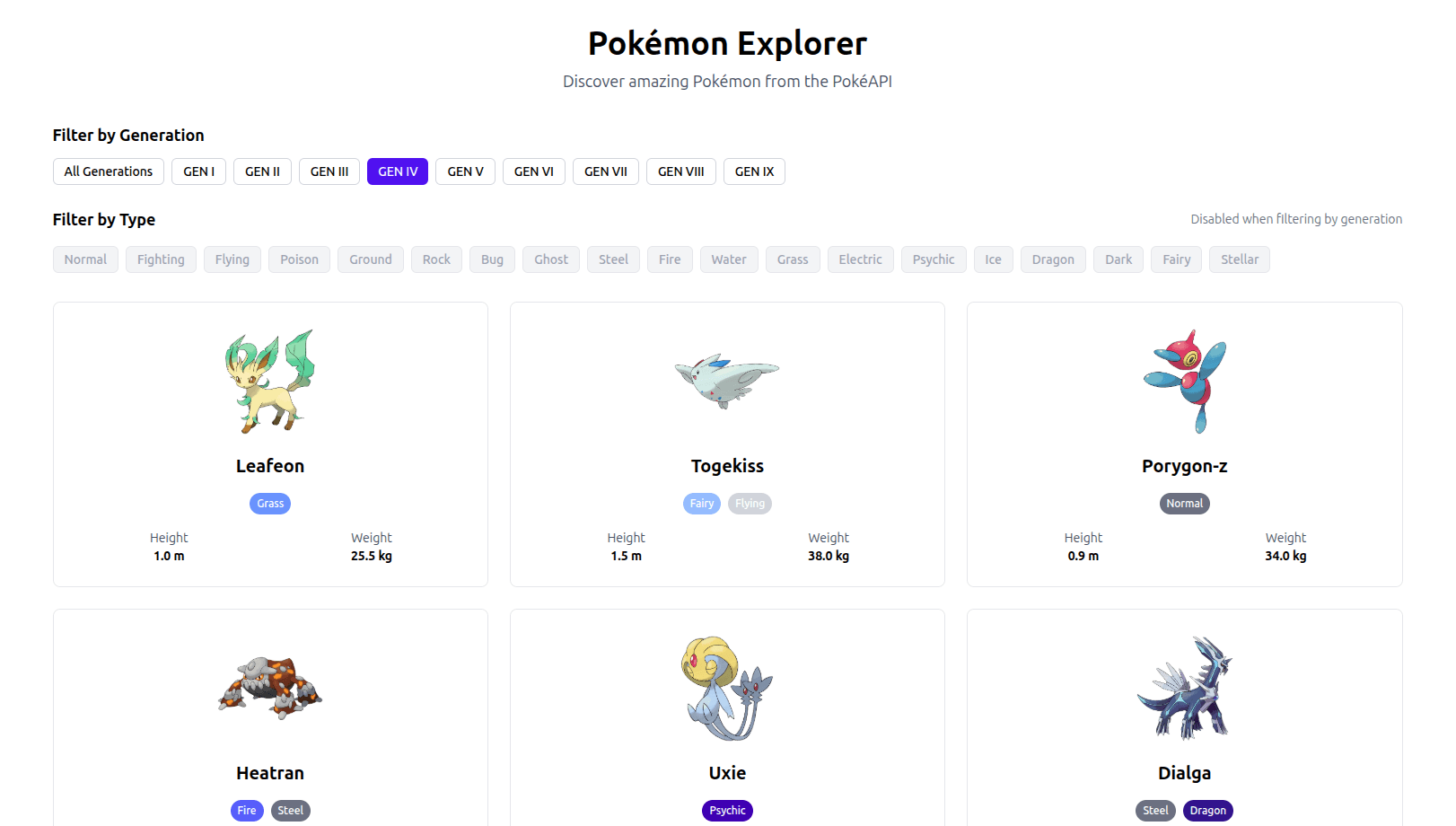Click the Leafeon sprite image
The image size is (1456, 826).
[x=270, y=380]
